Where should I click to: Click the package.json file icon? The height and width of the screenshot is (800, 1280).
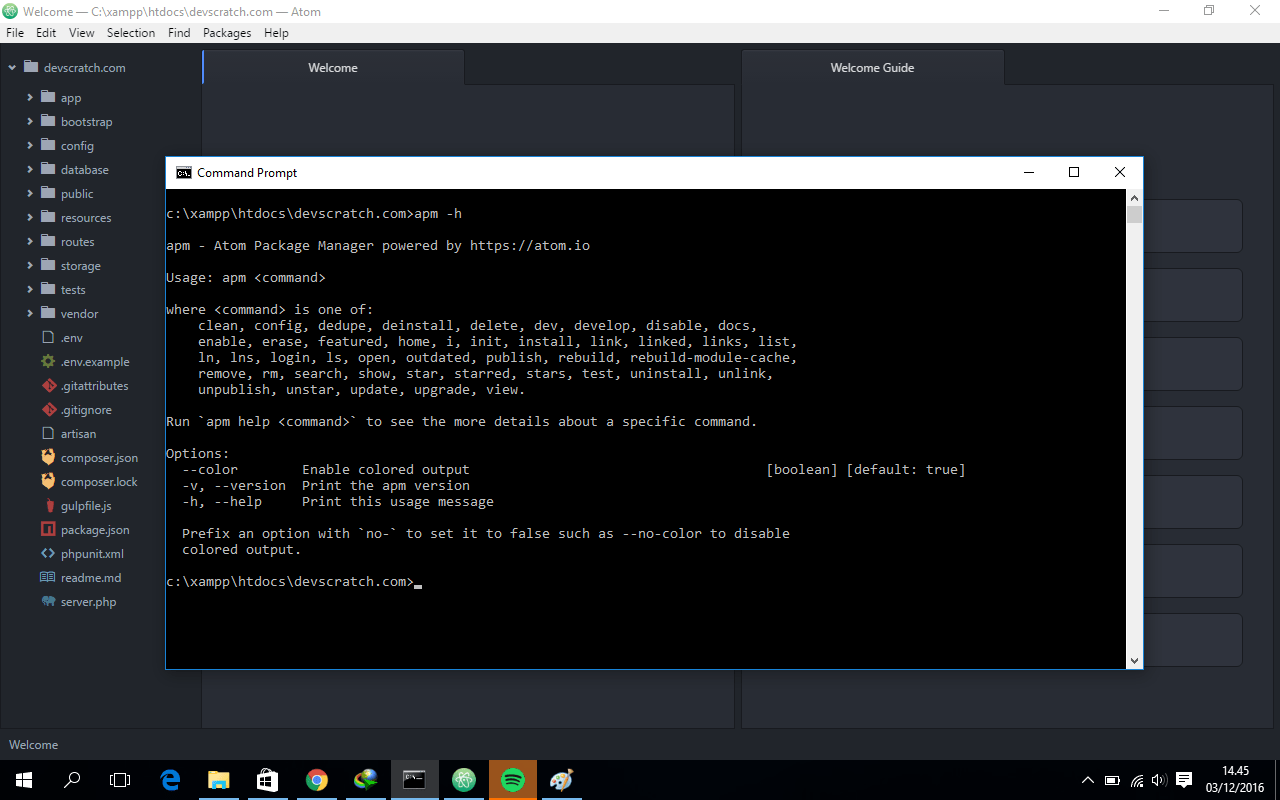pyautogui.click(x=48, y=529)
